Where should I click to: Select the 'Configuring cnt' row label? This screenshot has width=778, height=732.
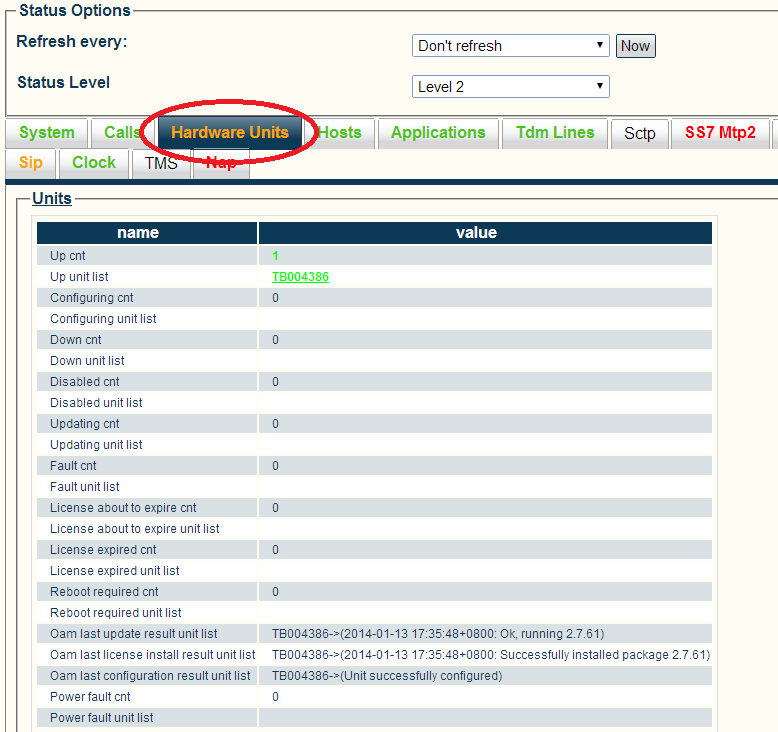pos(92,298)
